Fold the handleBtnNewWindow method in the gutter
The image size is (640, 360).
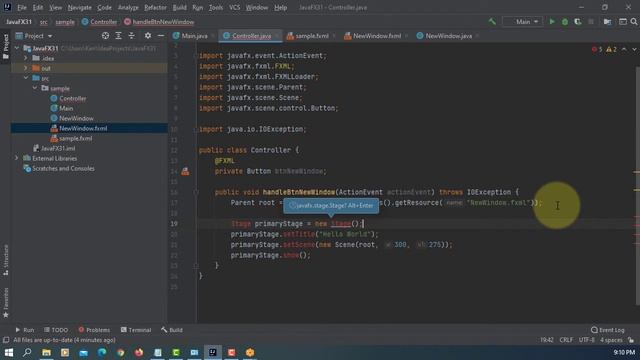click(x=196, y=192)
